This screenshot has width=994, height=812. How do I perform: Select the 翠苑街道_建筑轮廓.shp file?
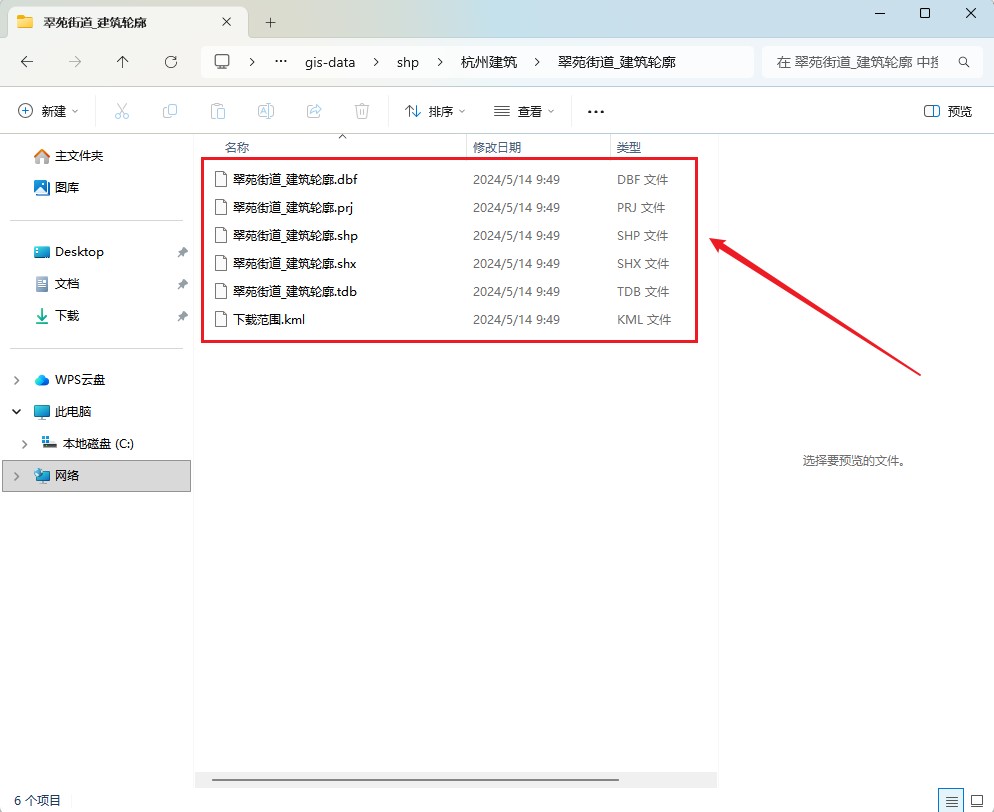(295, 236)
